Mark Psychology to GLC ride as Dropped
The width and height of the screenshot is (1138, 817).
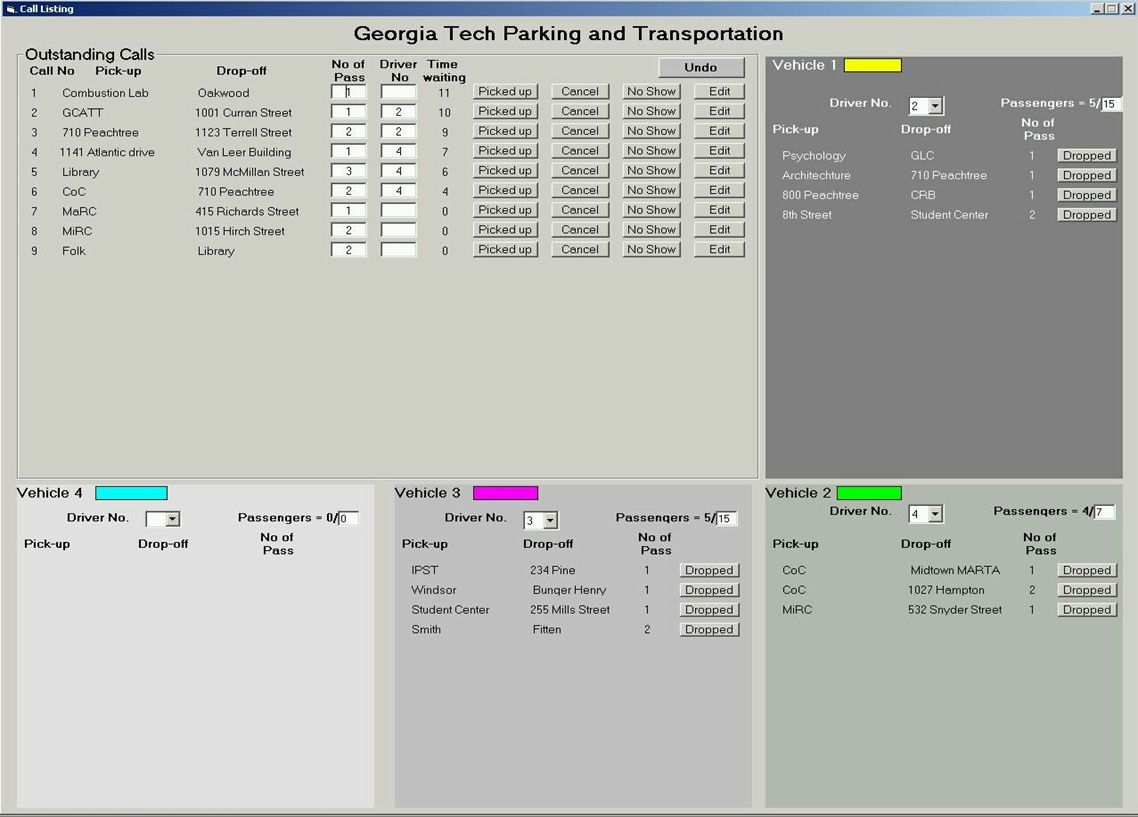click(1087, 155)
